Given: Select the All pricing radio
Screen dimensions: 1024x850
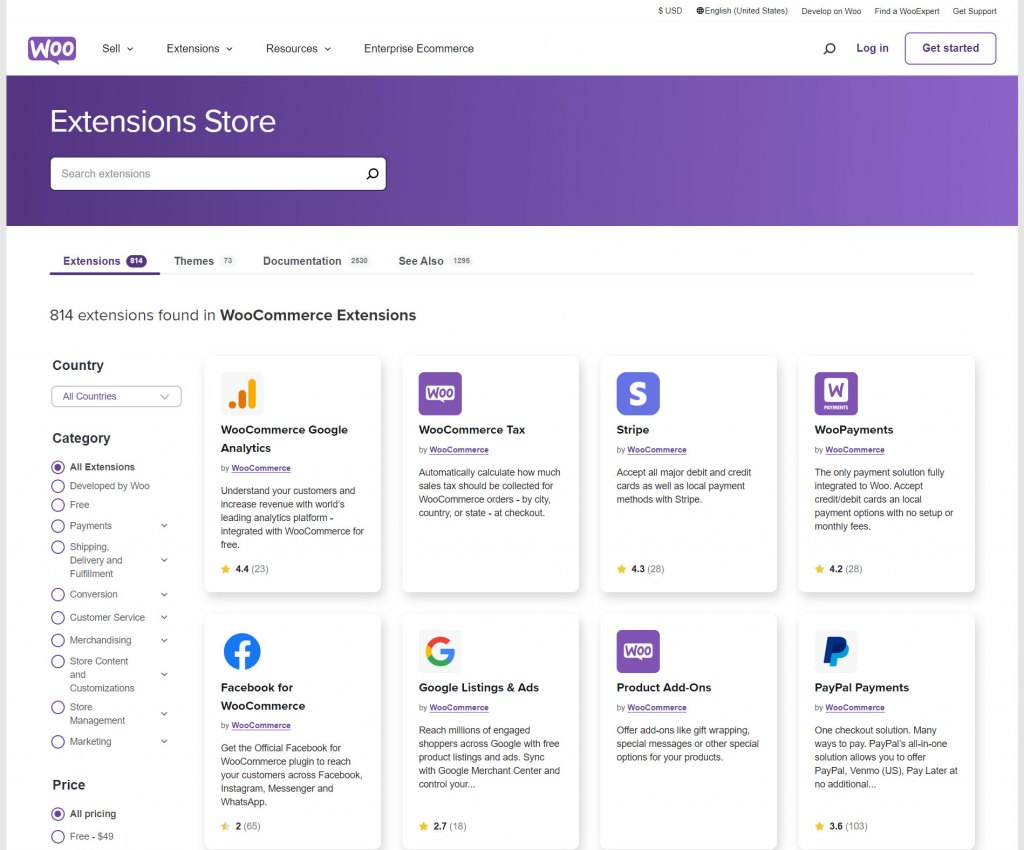Looking at the screenshot, I should 58,814.
